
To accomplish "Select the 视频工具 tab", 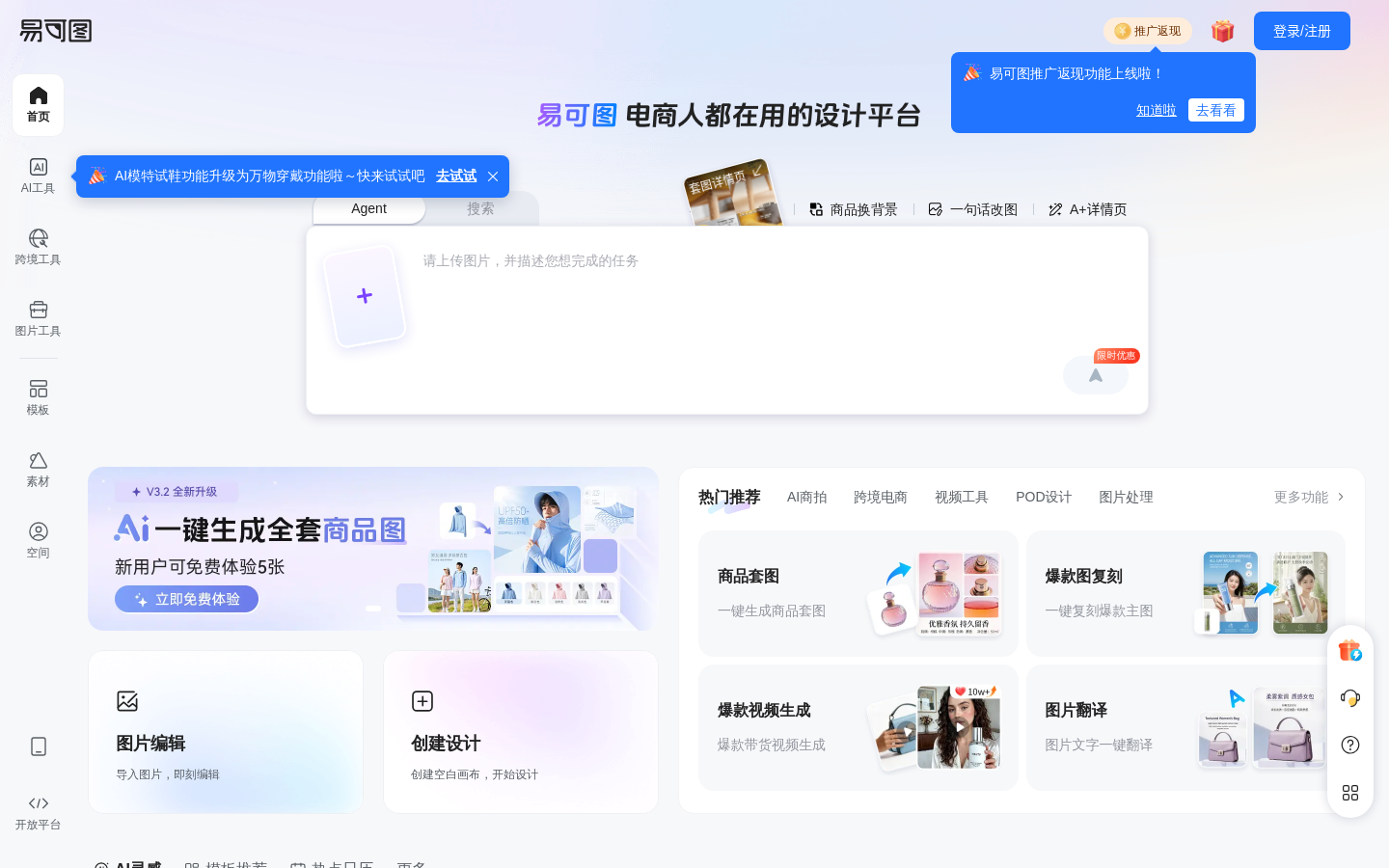I will coord(962,497).
